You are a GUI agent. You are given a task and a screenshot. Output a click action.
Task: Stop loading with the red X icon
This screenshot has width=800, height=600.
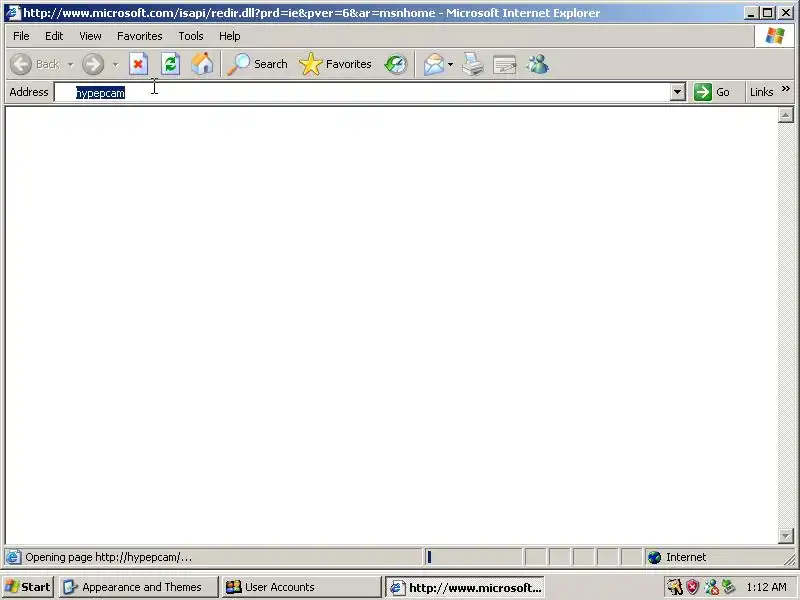pyautogui.click(x=138, y=64)
